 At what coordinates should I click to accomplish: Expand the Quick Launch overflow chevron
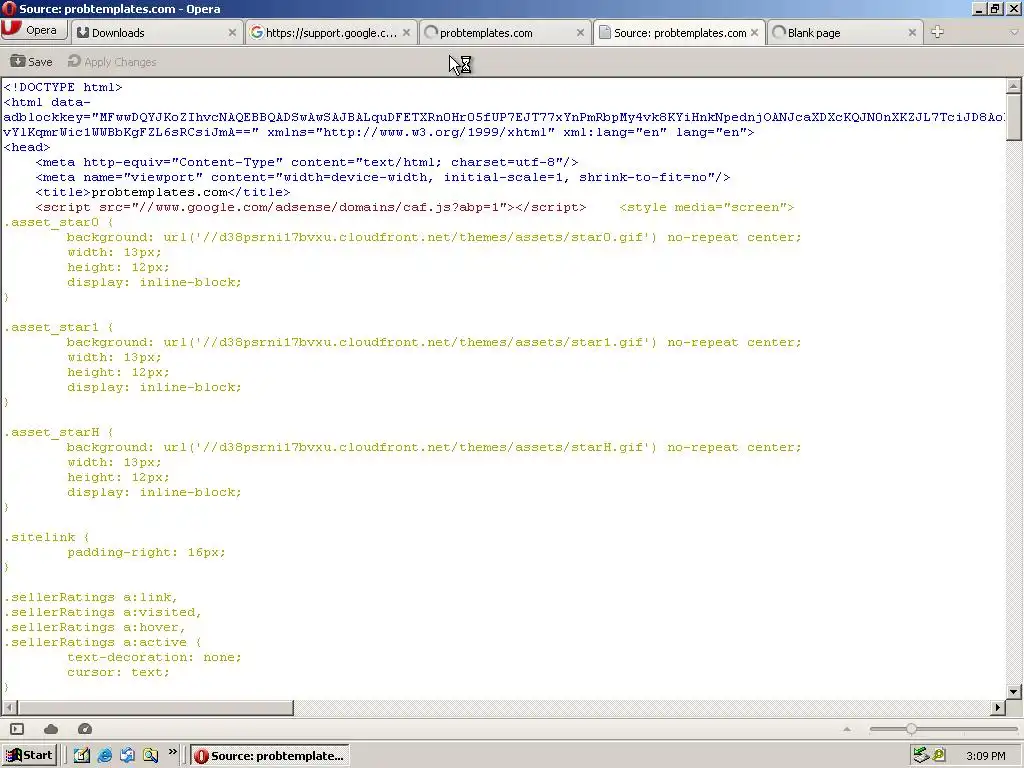click(x=172, y=752)
